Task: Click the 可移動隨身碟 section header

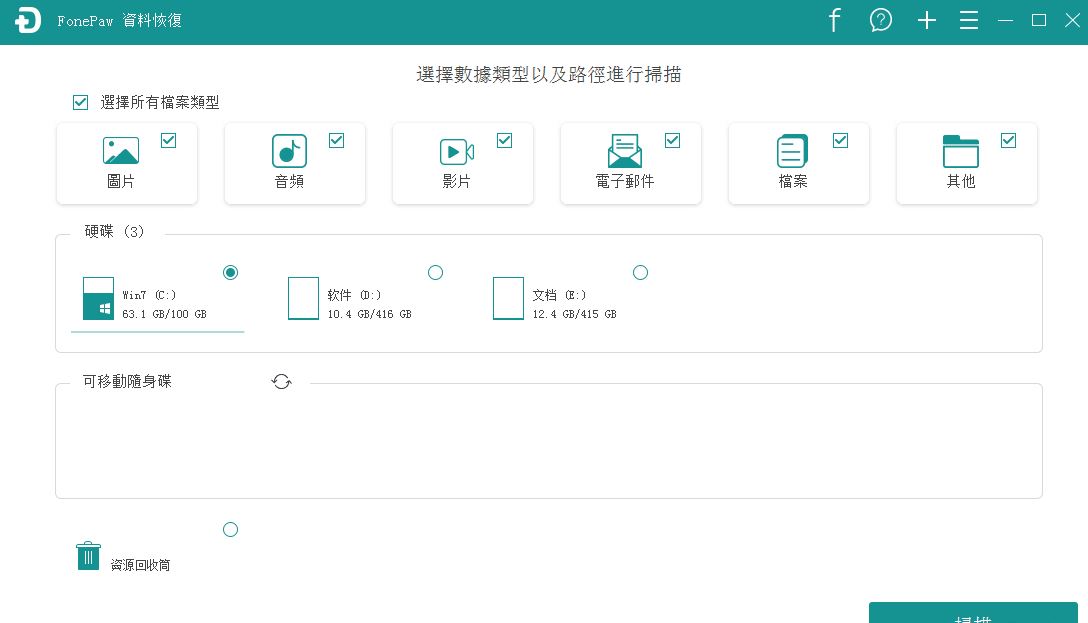Action: 127,381
